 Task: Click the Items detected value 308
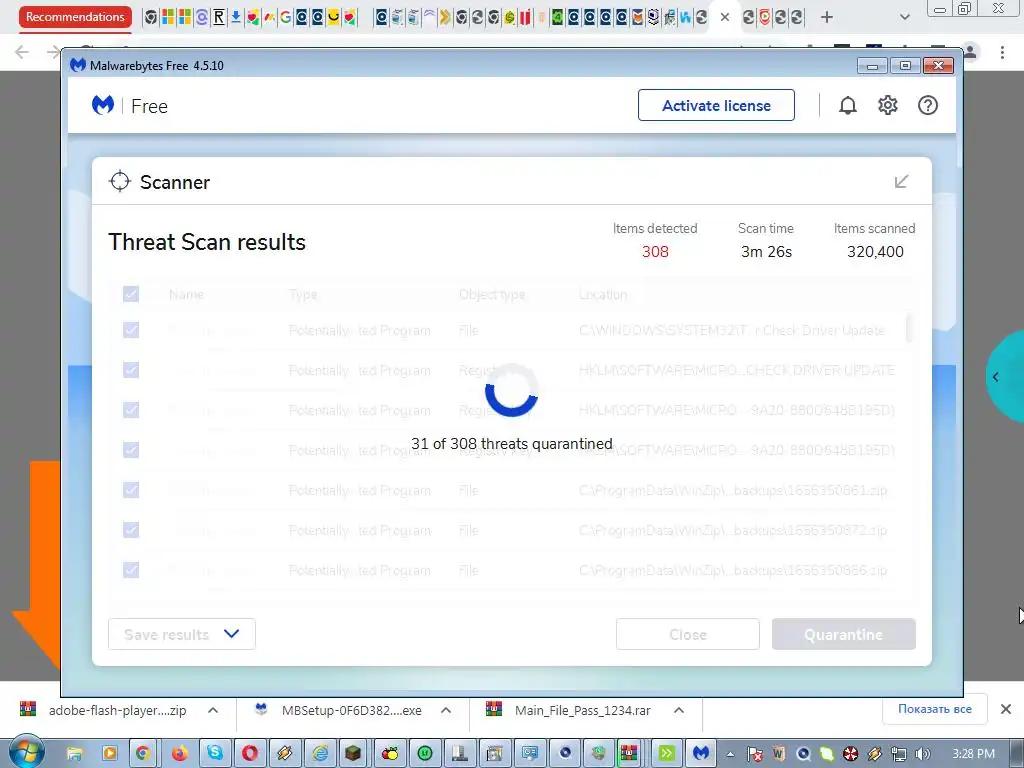(x=655, y=251)
